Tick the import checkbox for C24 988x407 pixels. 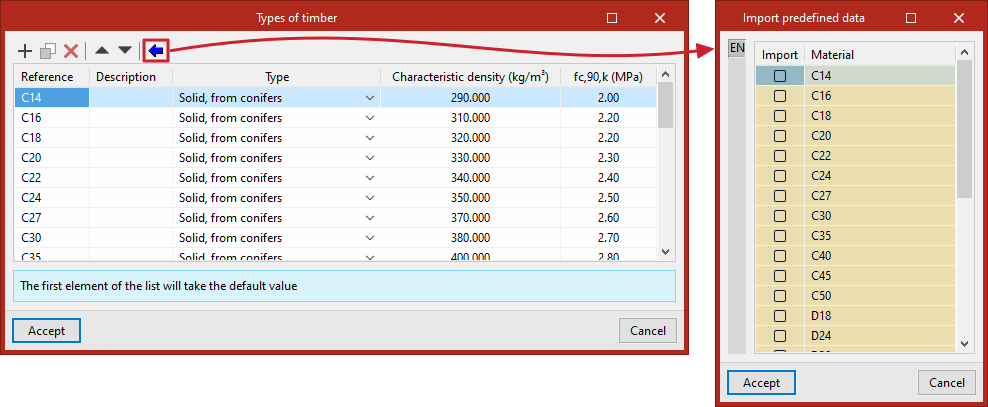point(780,176)
